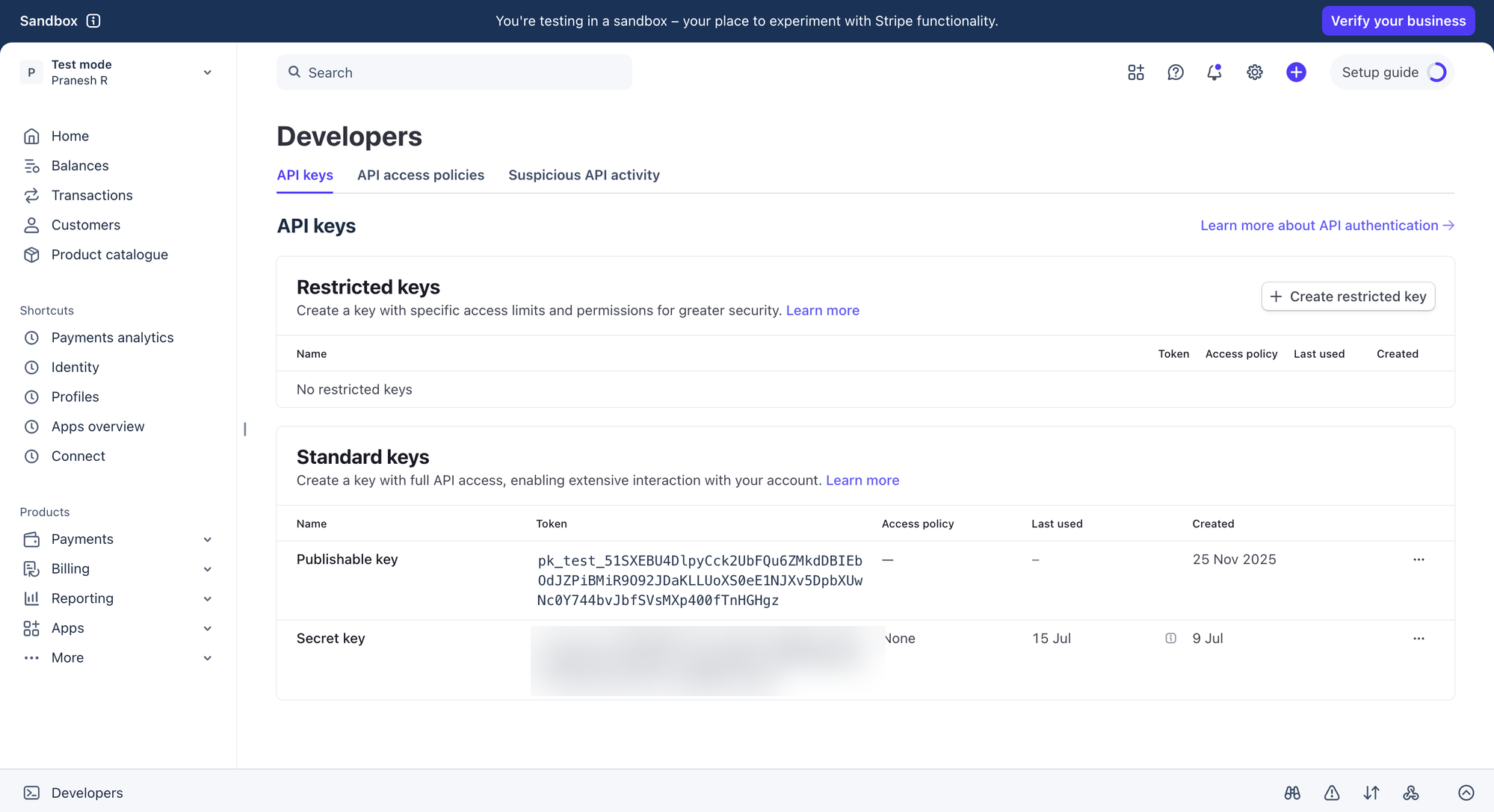
Task: Click the Publishable key name cell
Action: point(347,560)
